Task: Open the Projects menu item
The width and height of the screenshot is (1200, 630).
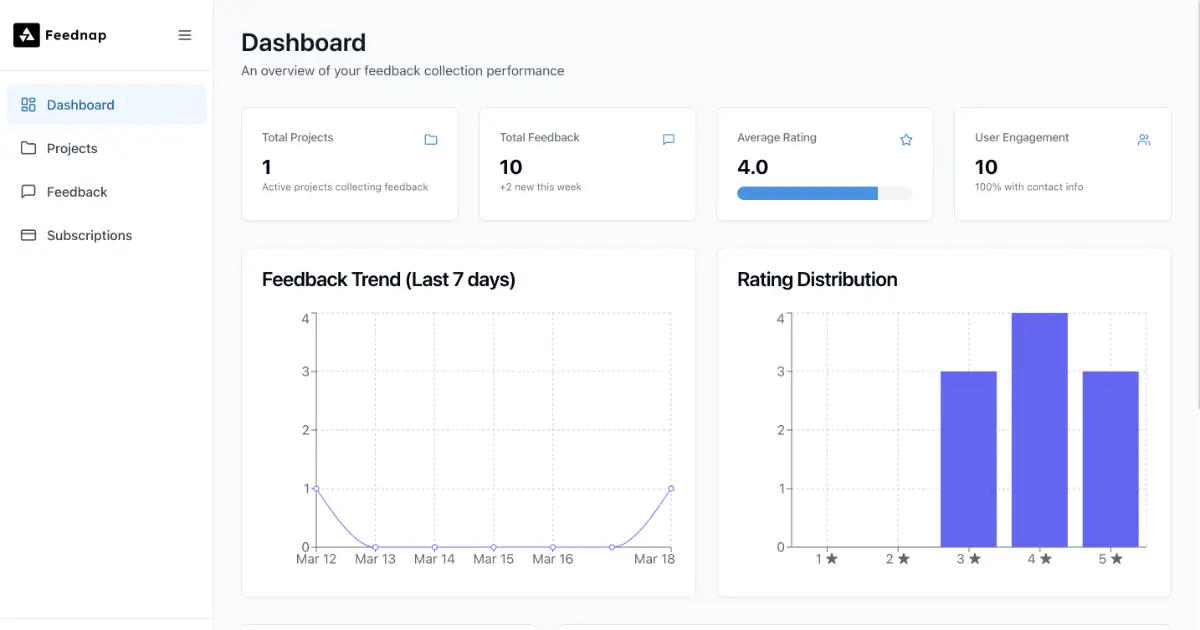Action: [x=72, y=148]
